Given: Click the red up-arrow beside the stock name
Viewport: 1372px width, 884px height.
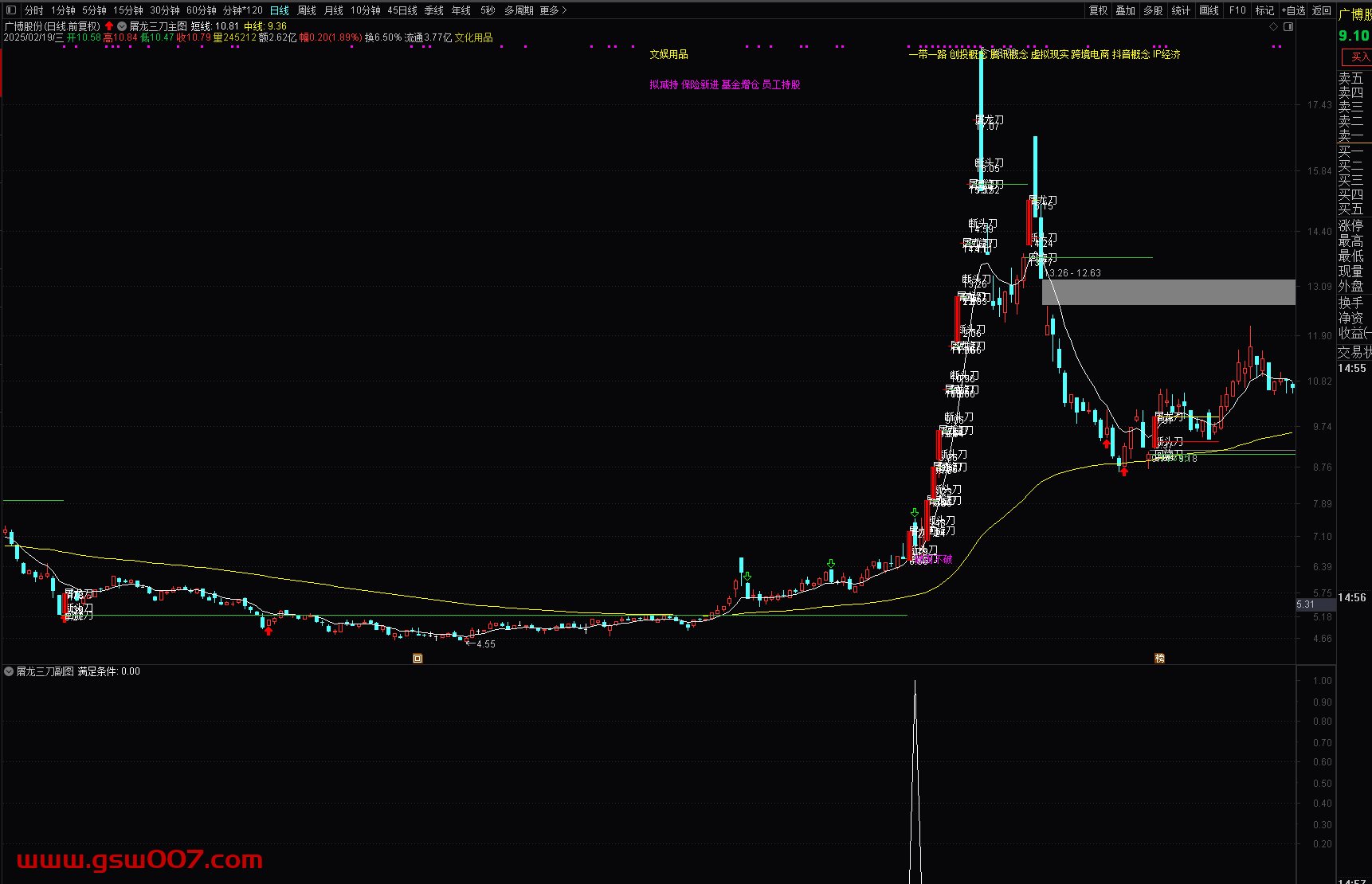Looking at the screenshot, I should [x=109, y=26].
